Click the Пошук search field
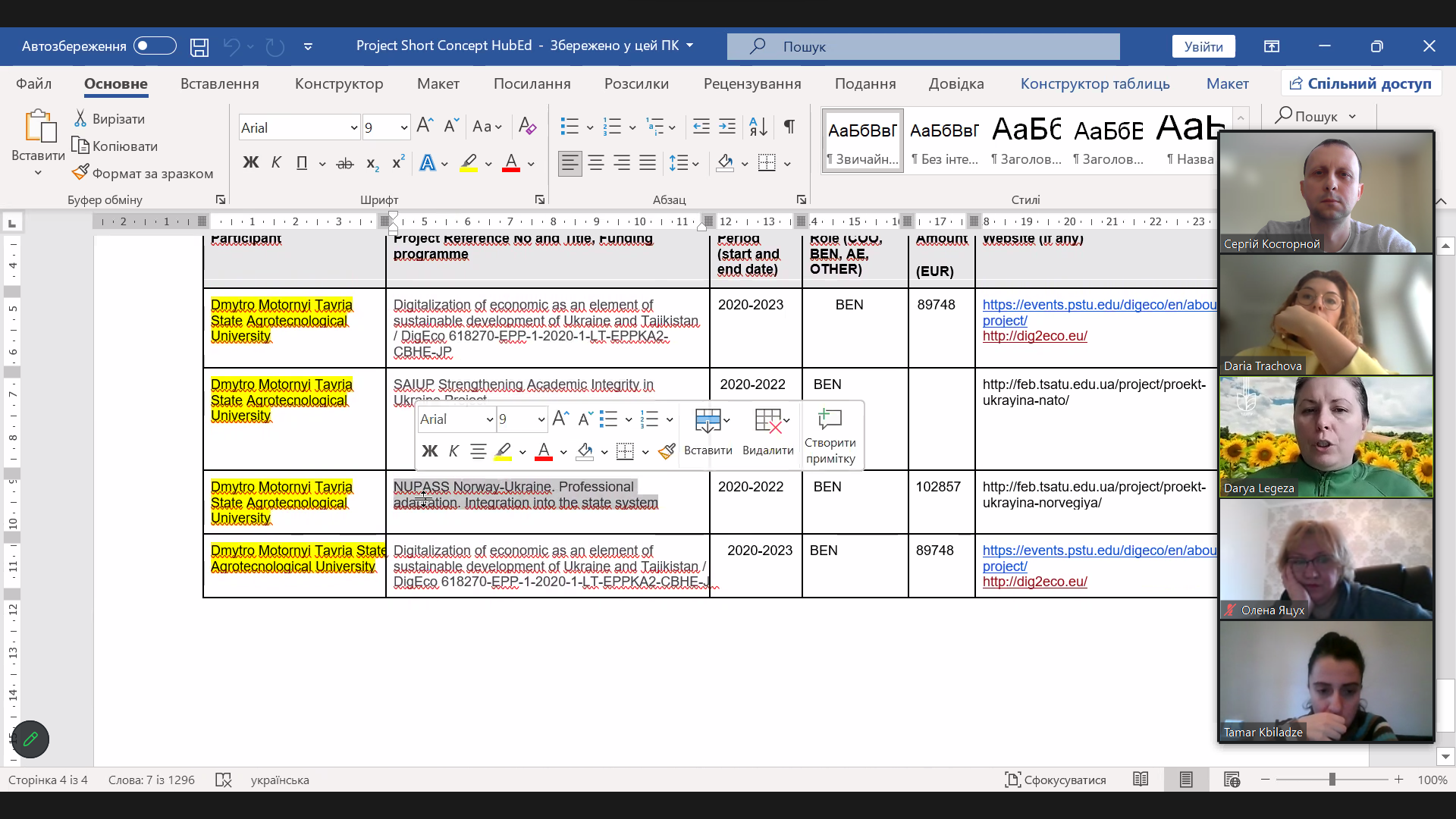Screen dimensions: 1456x819 click(923, 46)
